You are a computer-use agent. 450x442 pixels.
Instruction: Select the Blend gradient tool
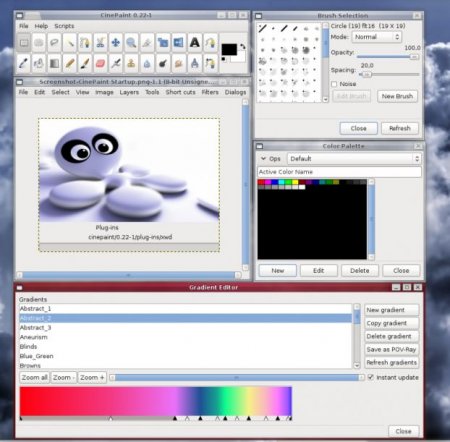click(x=54, y=63)
